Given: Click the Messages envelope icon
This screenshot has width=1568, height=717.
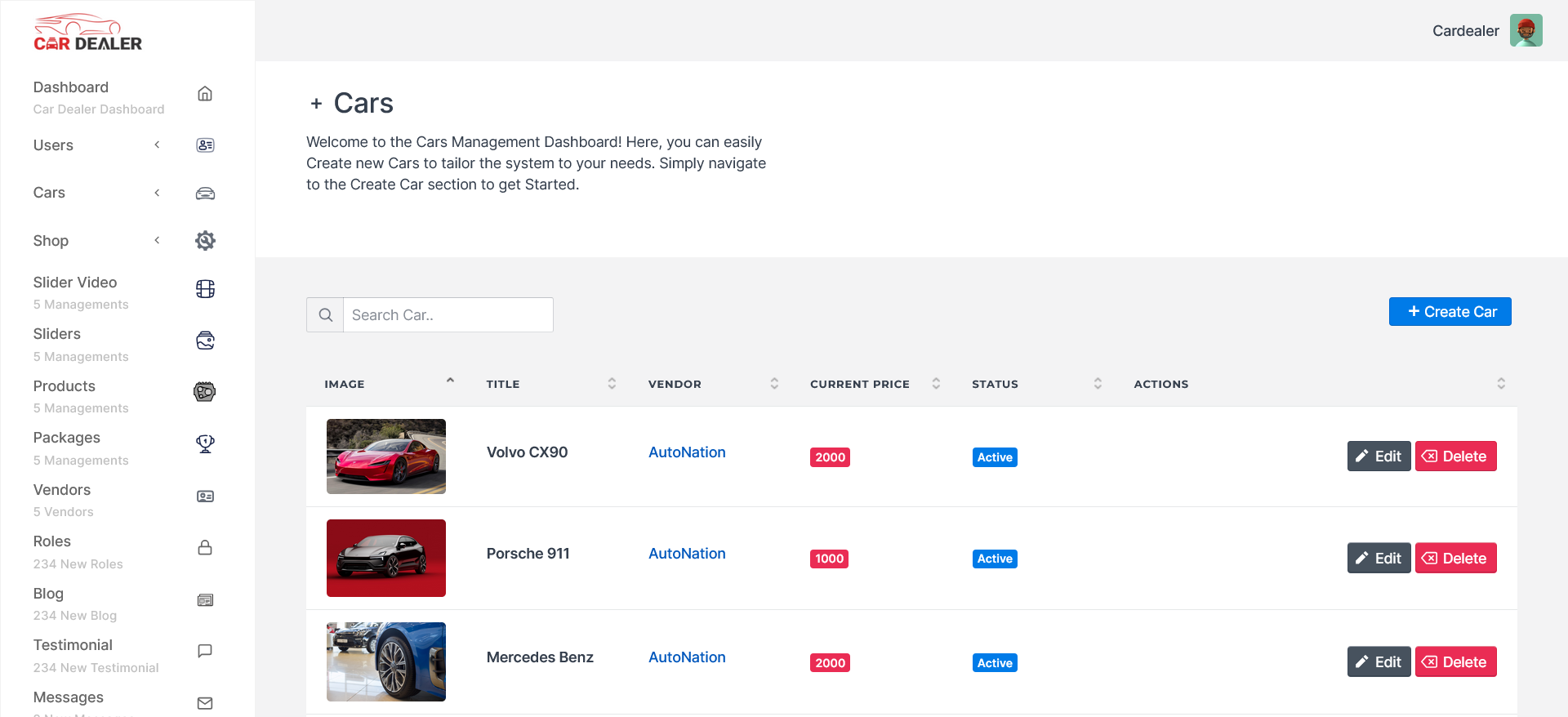Looking at the screenshot, I should [x=205, y=703].
